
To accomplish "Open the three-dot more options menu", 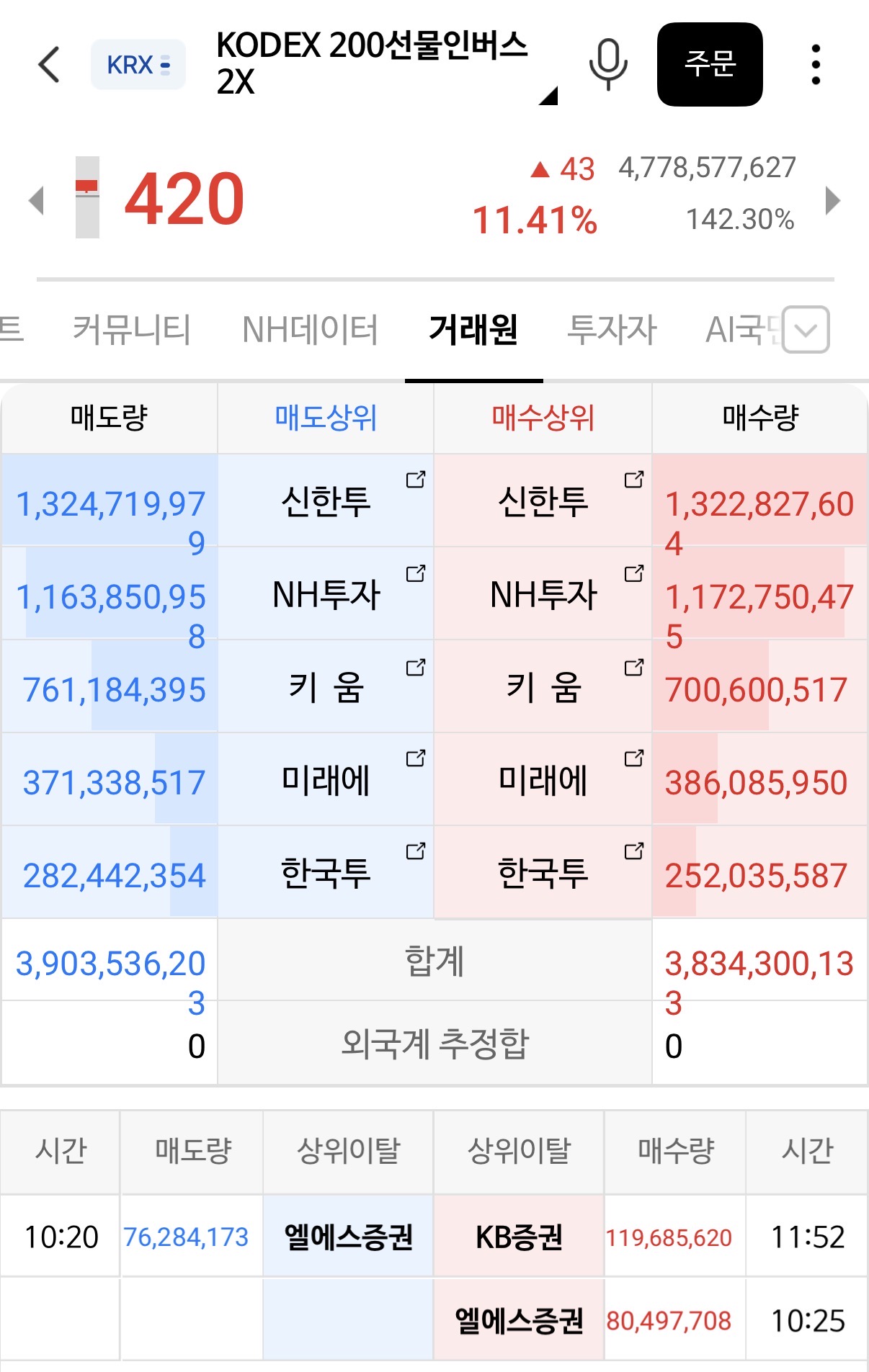I will tap(816, 65).
